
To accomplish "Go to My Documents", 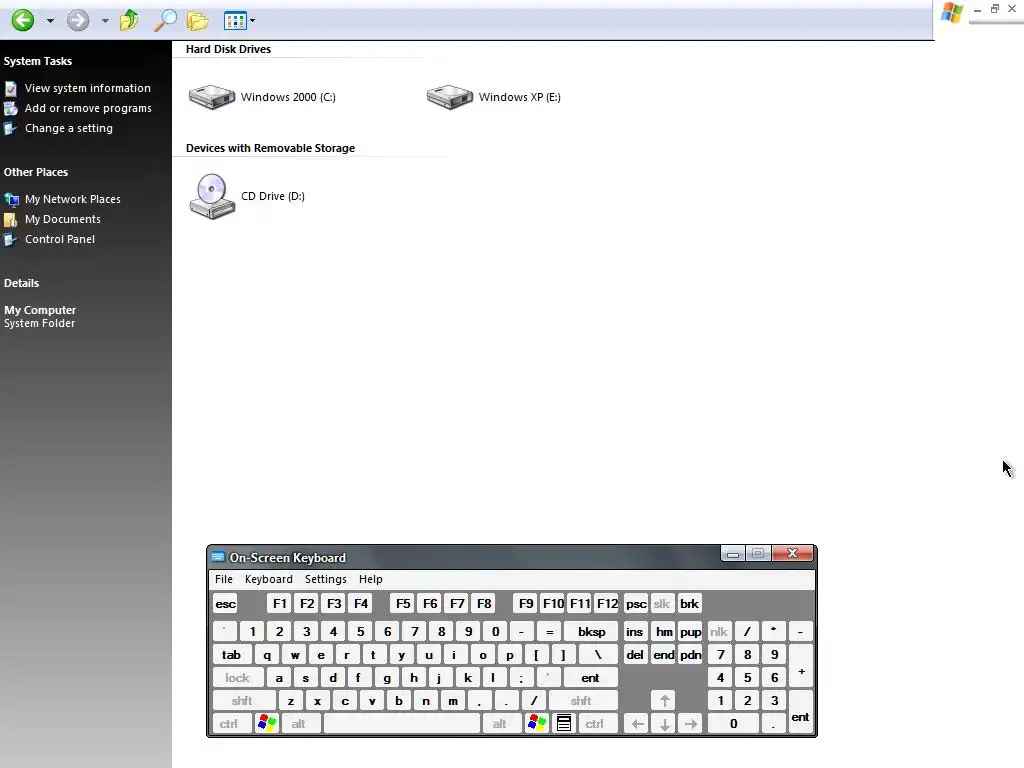I will point(63,219).
